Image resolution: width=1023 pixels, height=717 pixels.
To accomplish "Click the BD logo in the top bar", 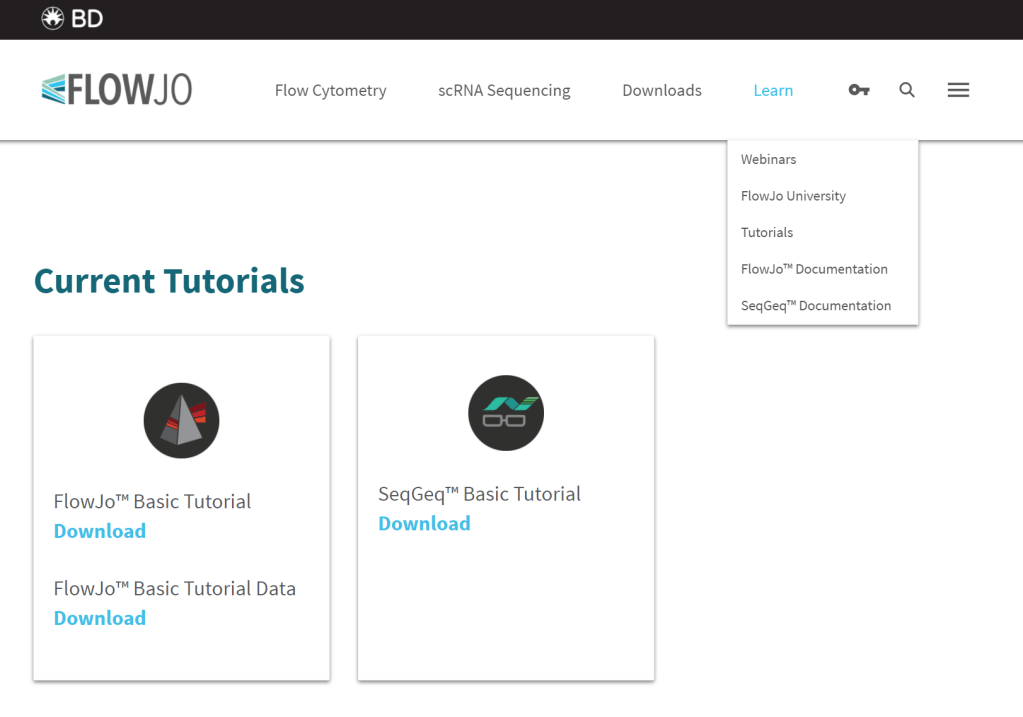I will 72,18.
